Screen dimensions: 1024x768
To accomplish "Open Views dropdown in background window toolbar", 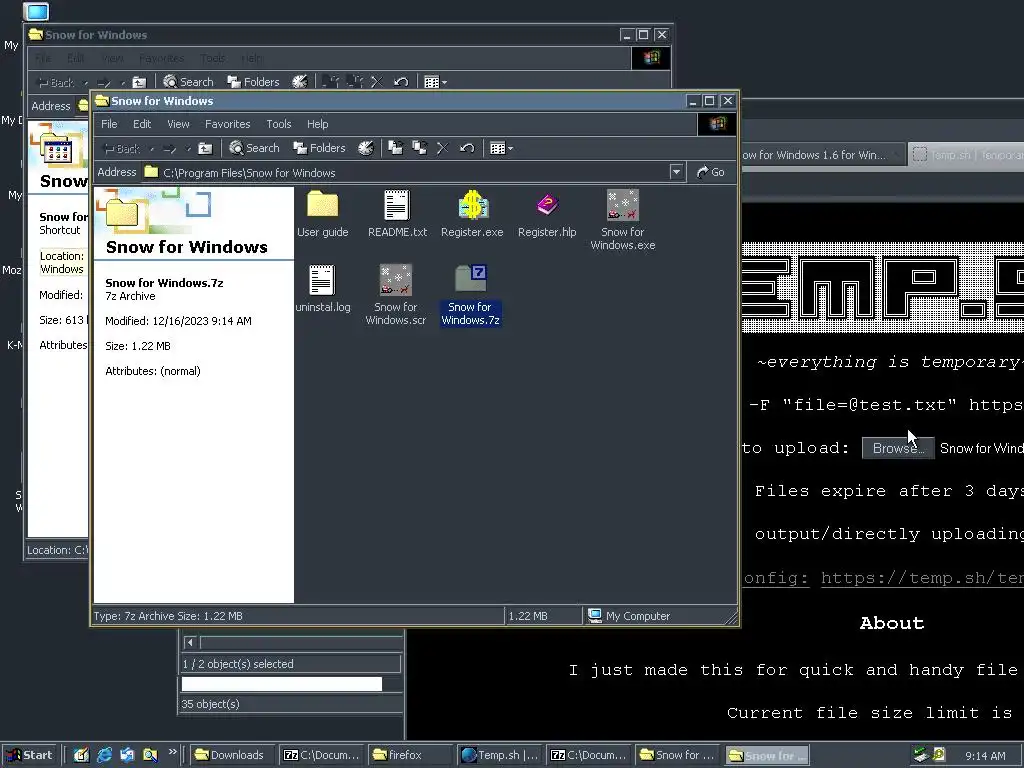I will (x=435, y=82).
